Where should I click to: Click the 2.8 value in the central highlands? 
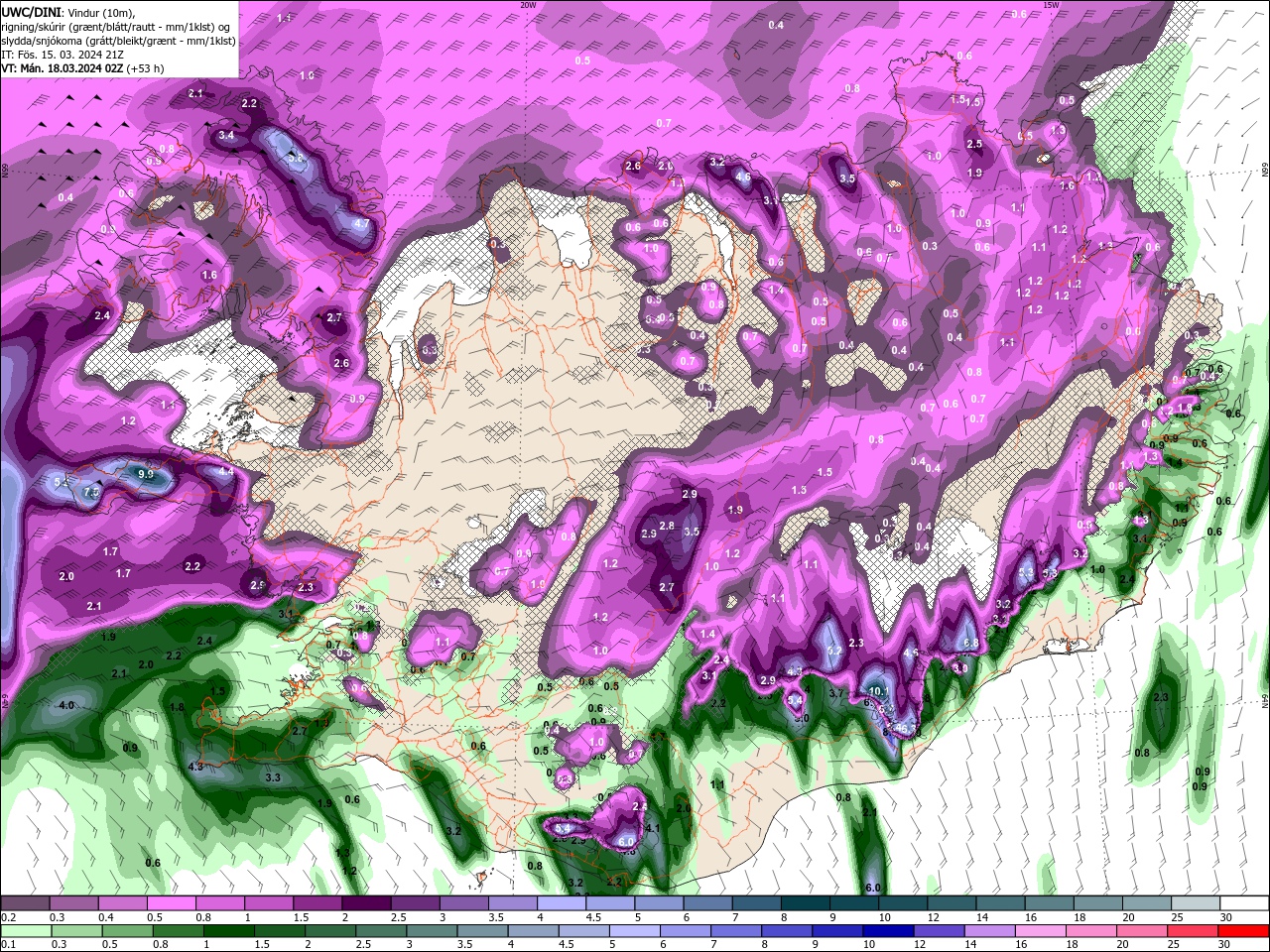click(667, 526)
